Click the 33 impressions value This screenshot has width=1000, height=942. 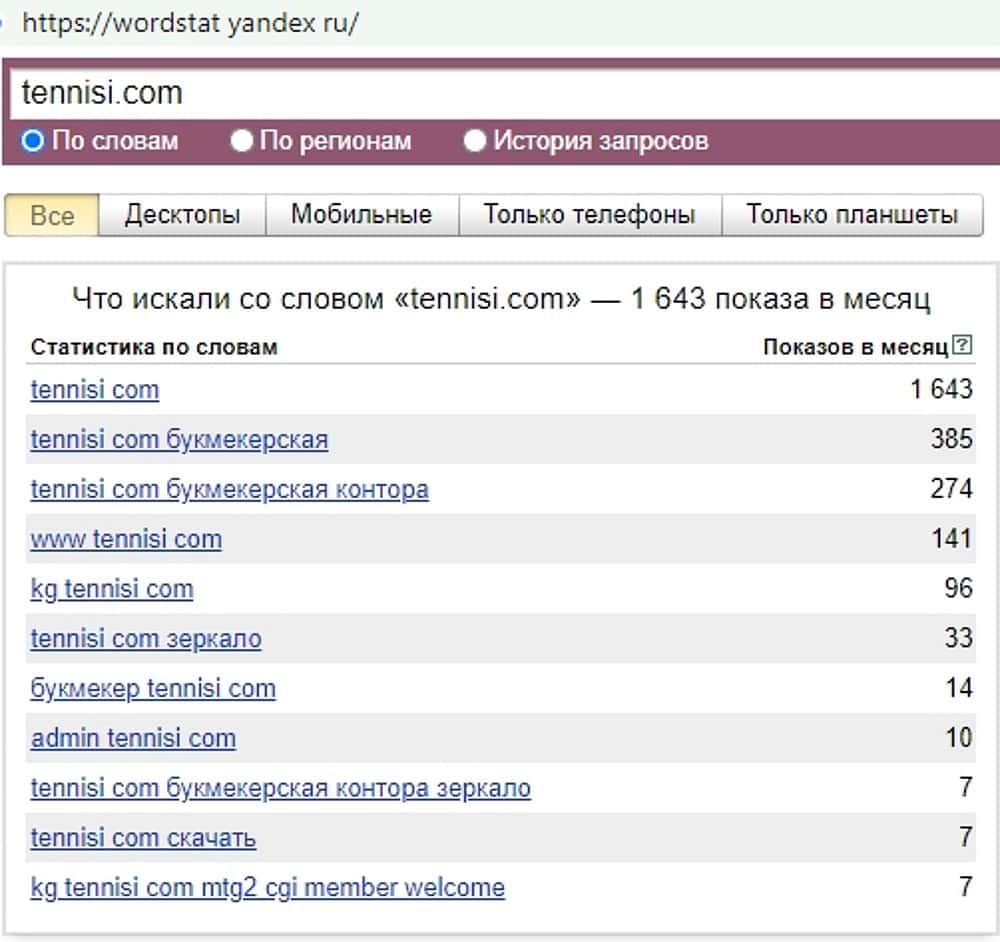(959, 638)
